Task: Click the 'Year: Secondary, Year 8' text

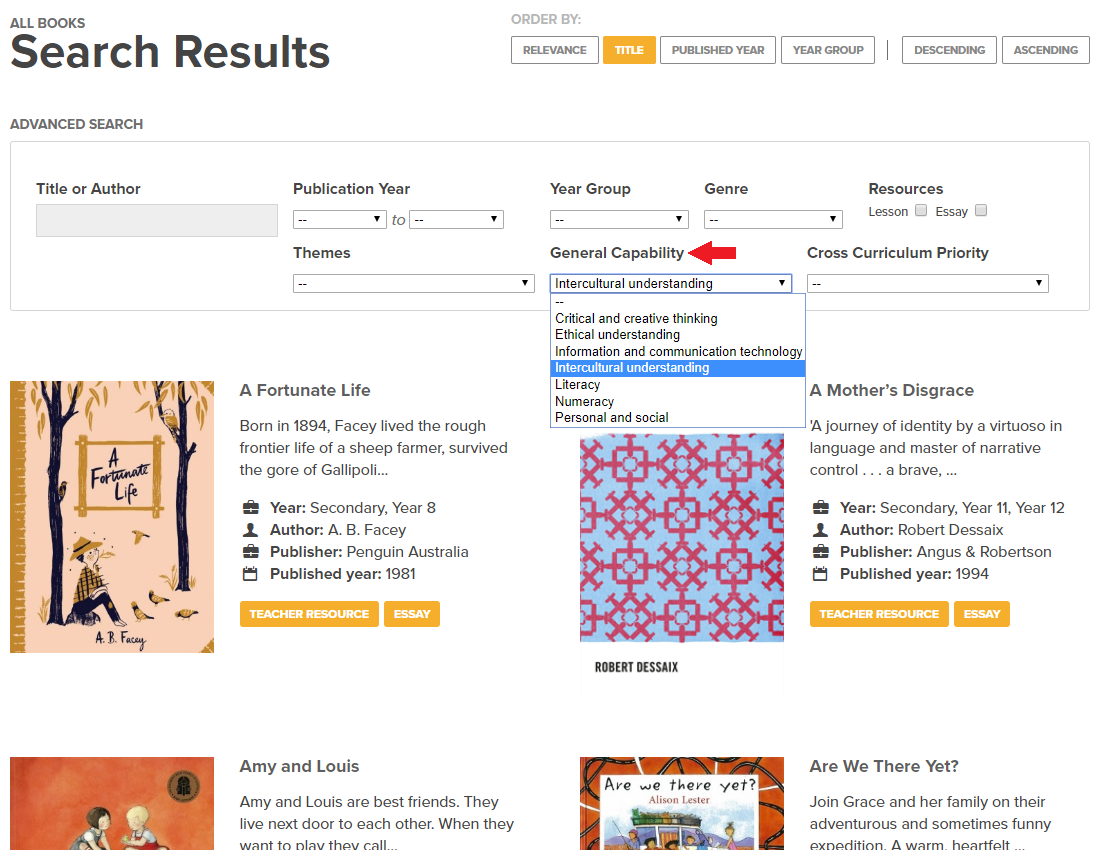Action: pyautogui.click(x=353, y=508)
